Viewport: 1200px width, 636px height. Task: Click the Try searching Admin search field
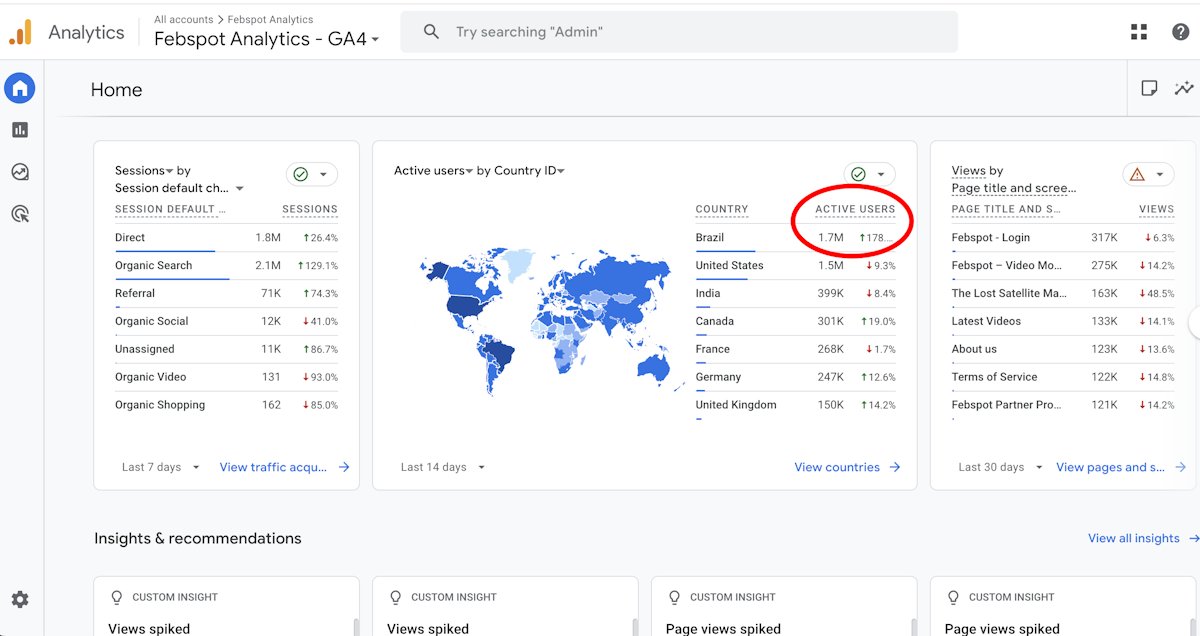coord(678,31)
